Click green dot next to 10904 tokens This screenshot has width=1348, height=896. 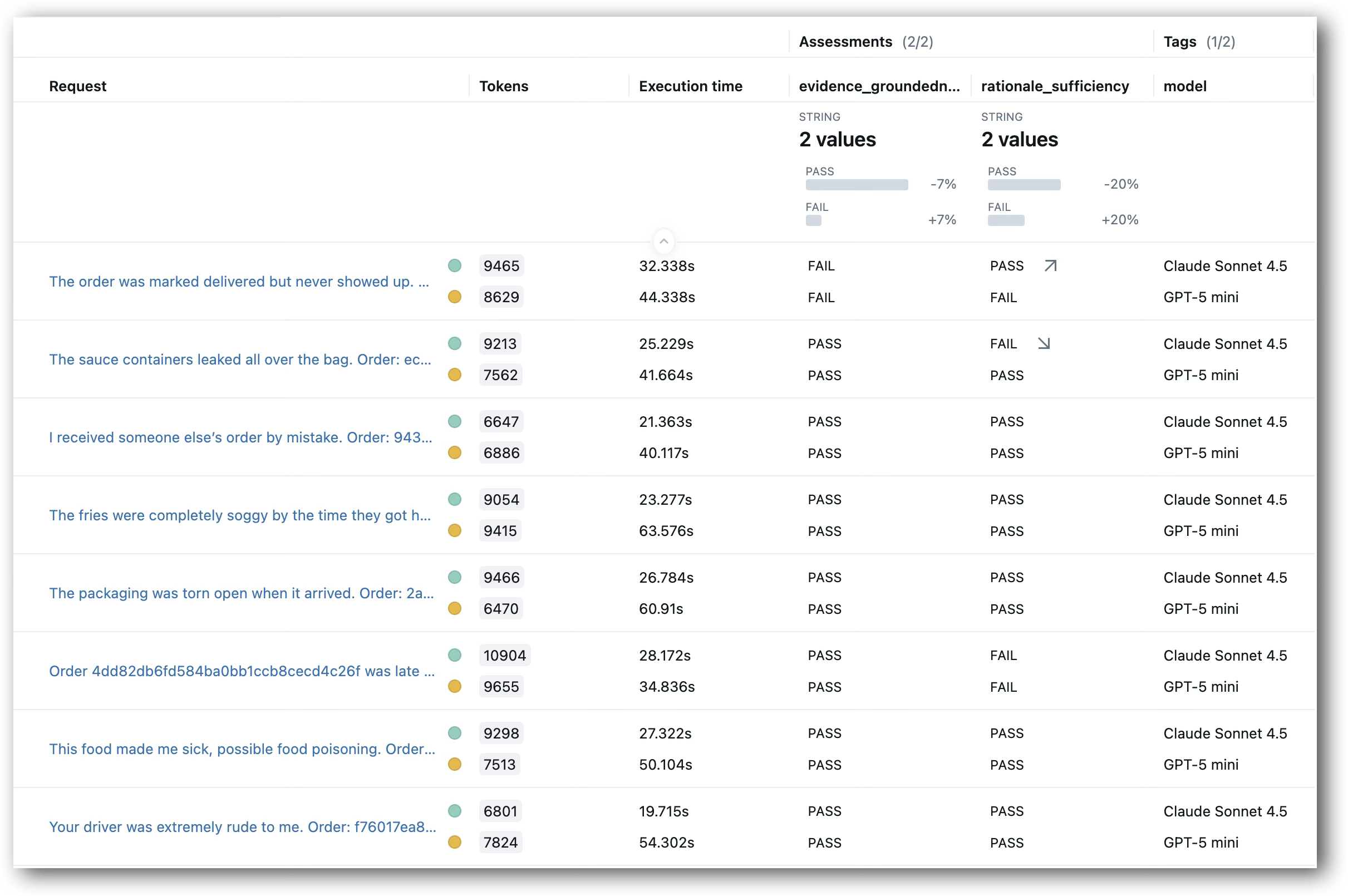[x=454, y=655]
